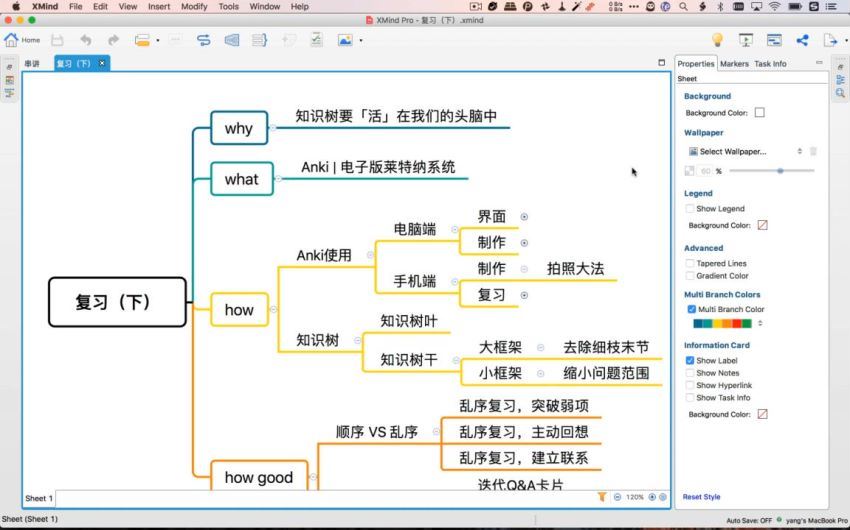Collapse the Anki使用 branch
Image resolution: width=850 pixels, height=530 pixels.
click(x=370, y=255)
